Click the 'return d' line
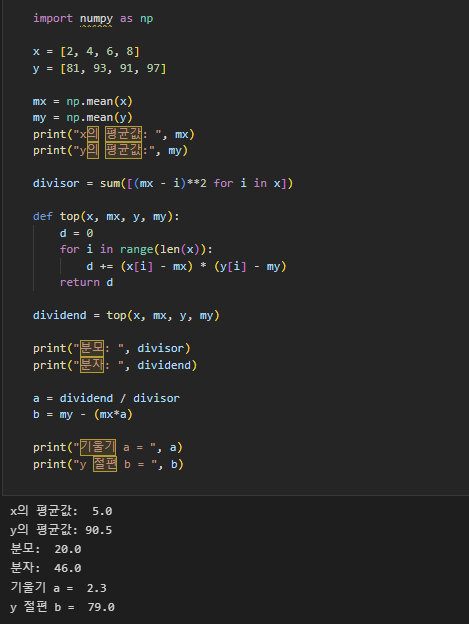The image size is (469, 624). (x=86, y=283)
